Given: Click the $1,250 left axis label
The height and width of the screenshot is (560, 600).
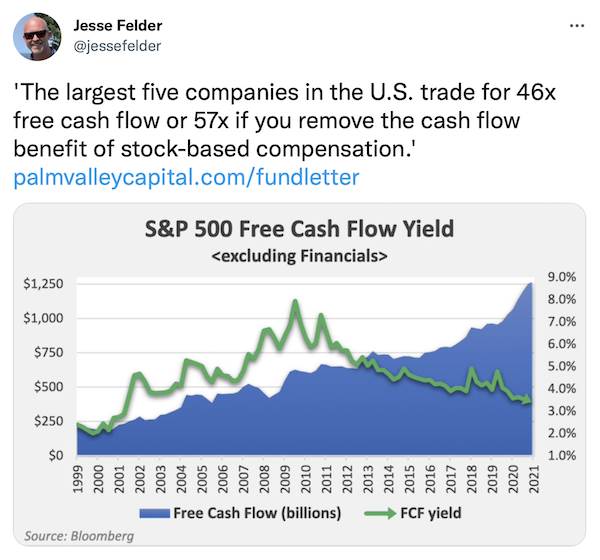Looking at the screenshot, I should tap(43, 284).
